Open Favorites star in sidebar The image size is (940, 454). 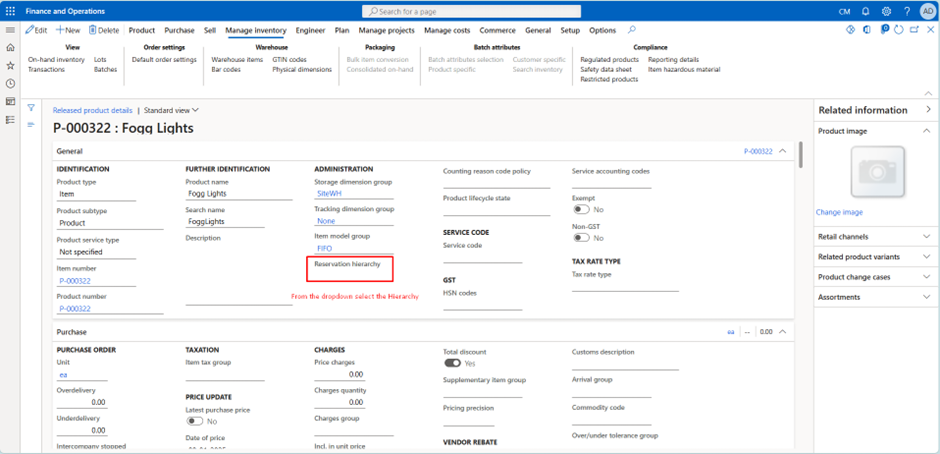(10, 65)
